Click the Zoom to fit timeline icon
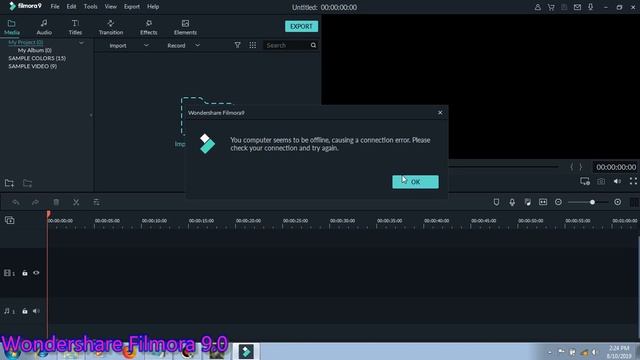This screenshot has height=360, width=640. (543, 202)
